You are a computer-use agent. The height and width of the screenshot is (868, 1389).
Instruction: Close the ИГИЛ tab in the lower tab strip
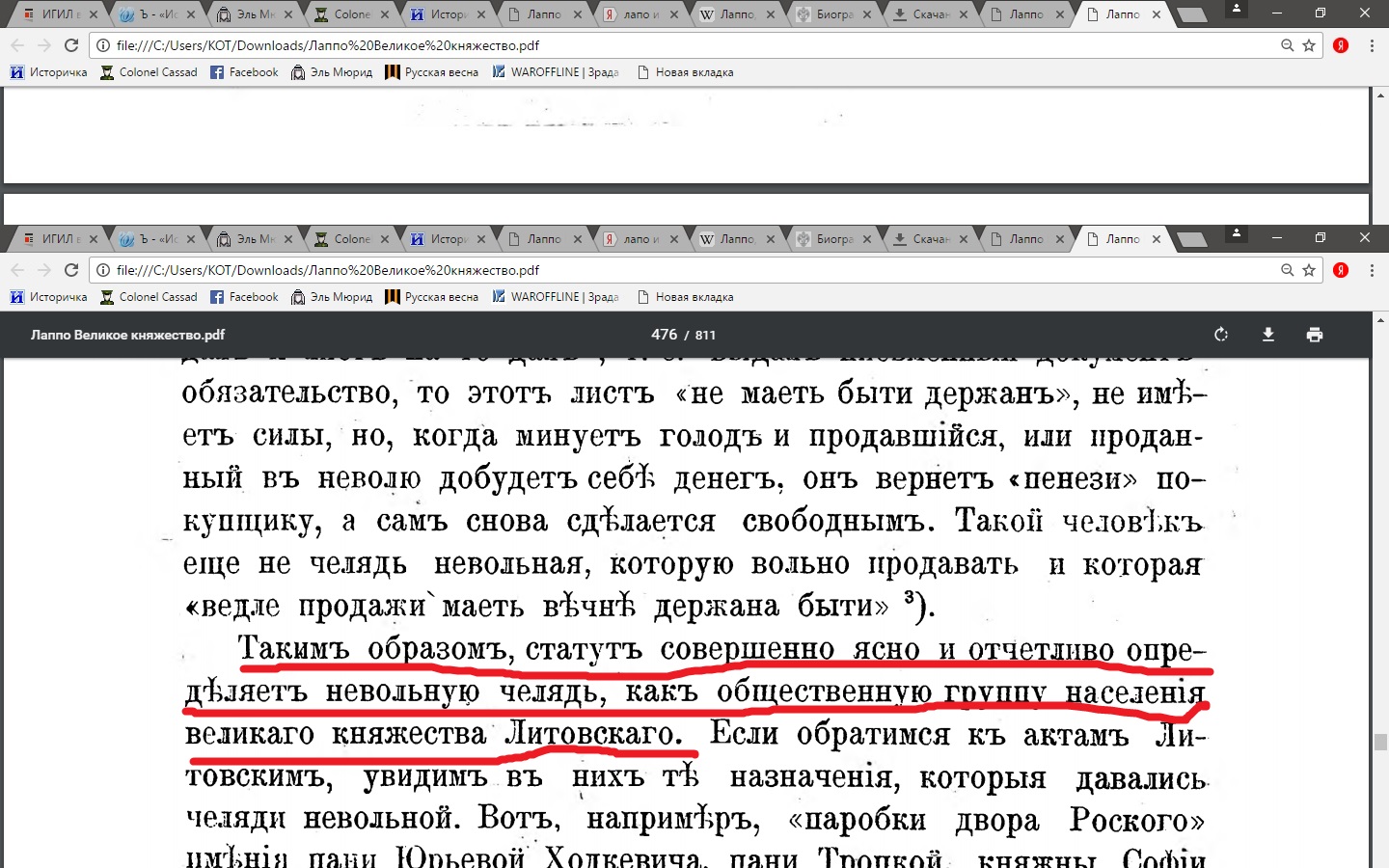[94, 239]
